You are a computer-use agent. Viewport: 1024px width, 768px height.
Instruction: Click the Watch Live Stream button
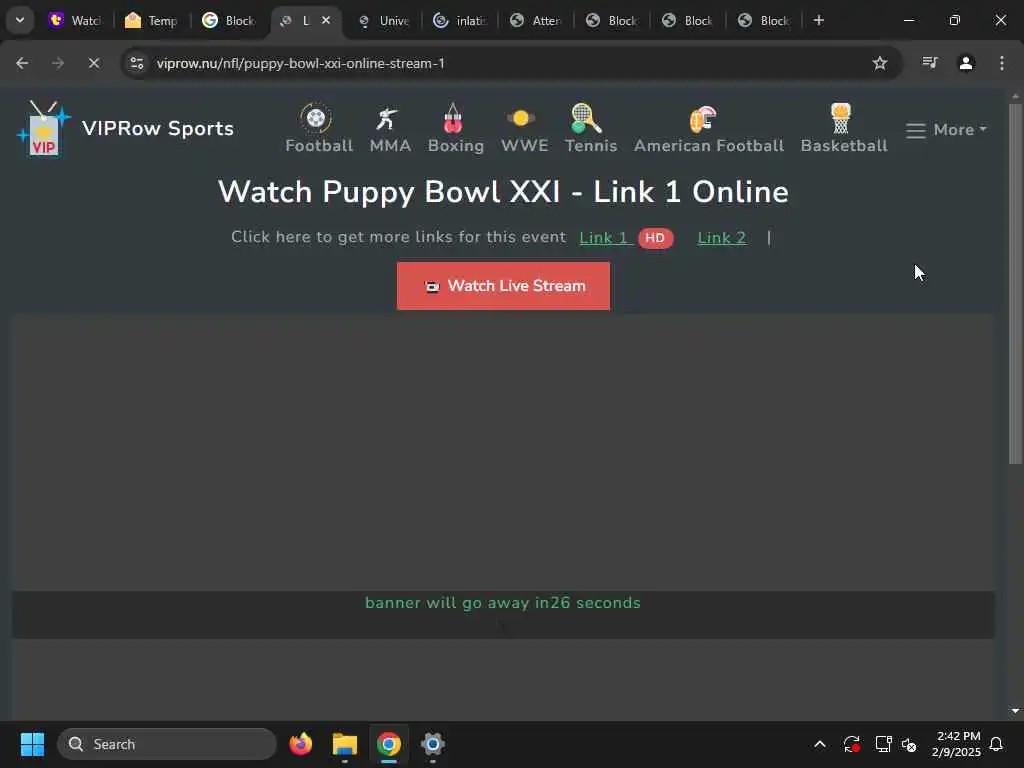[504, 286]
